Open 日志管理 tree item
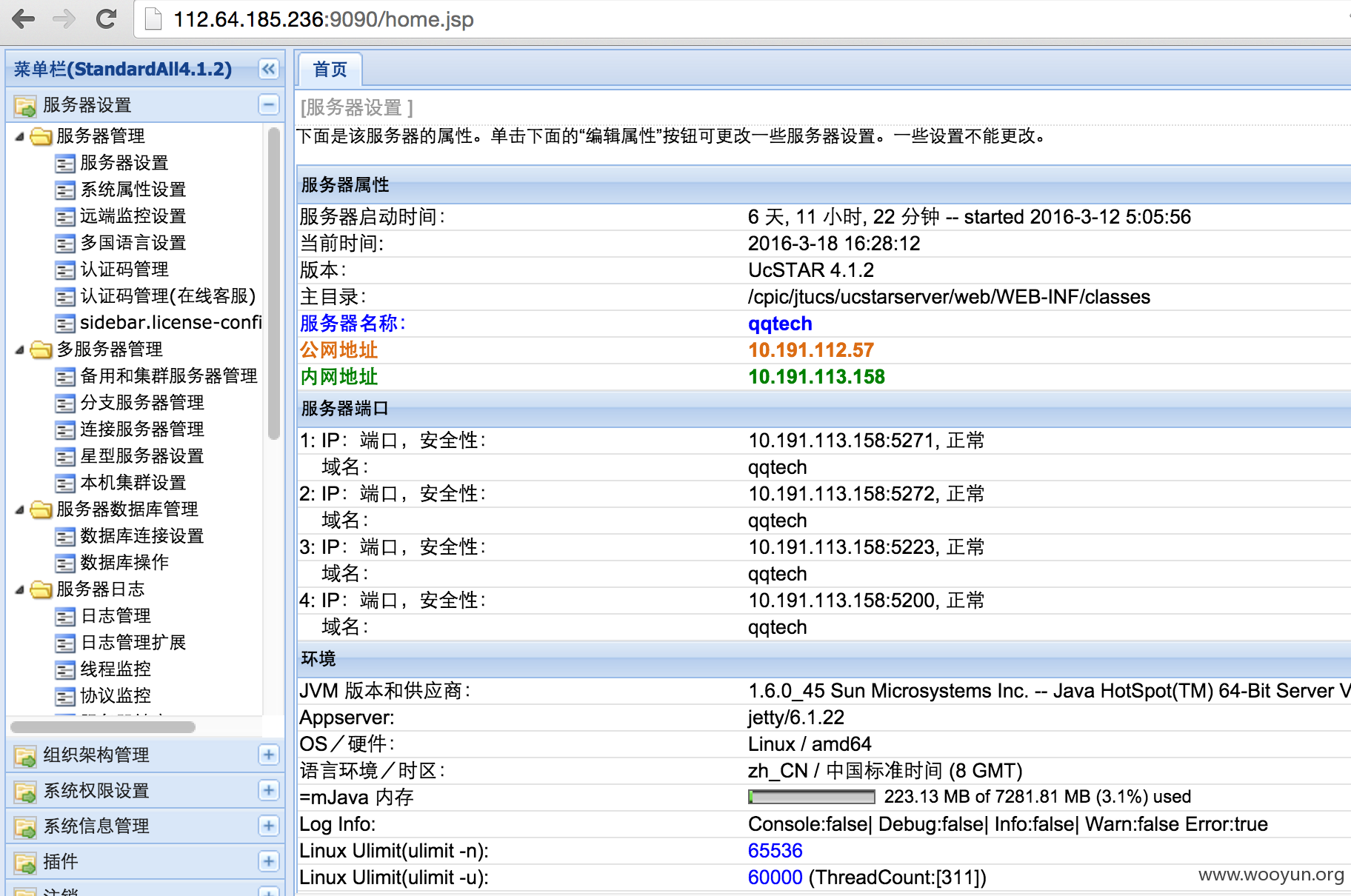Screen dimensions: 1351x896 [x=116, y=616]
